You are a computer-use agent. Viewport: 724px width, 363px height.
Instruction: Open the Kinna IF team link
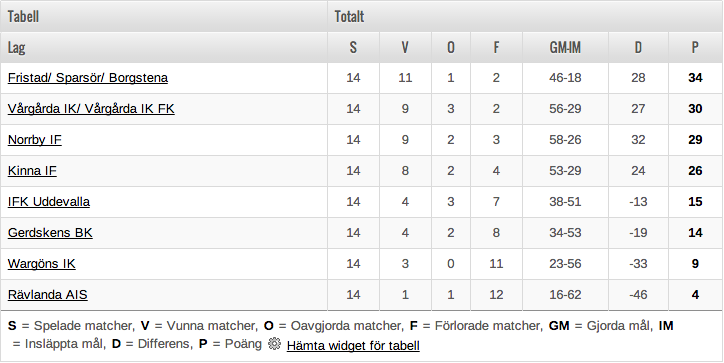click(32, 170)
